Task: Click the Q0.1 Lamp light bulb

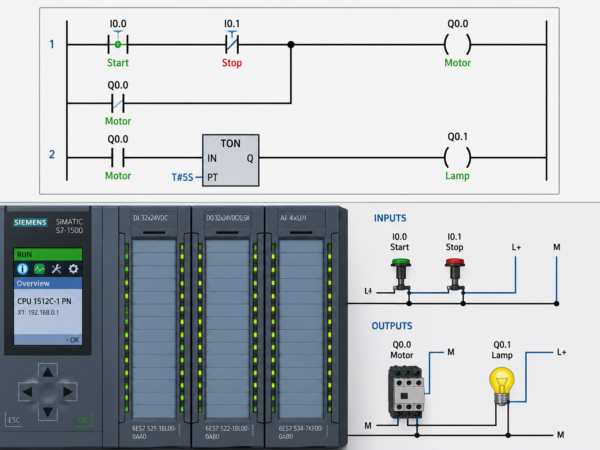Action: point(502,386)
